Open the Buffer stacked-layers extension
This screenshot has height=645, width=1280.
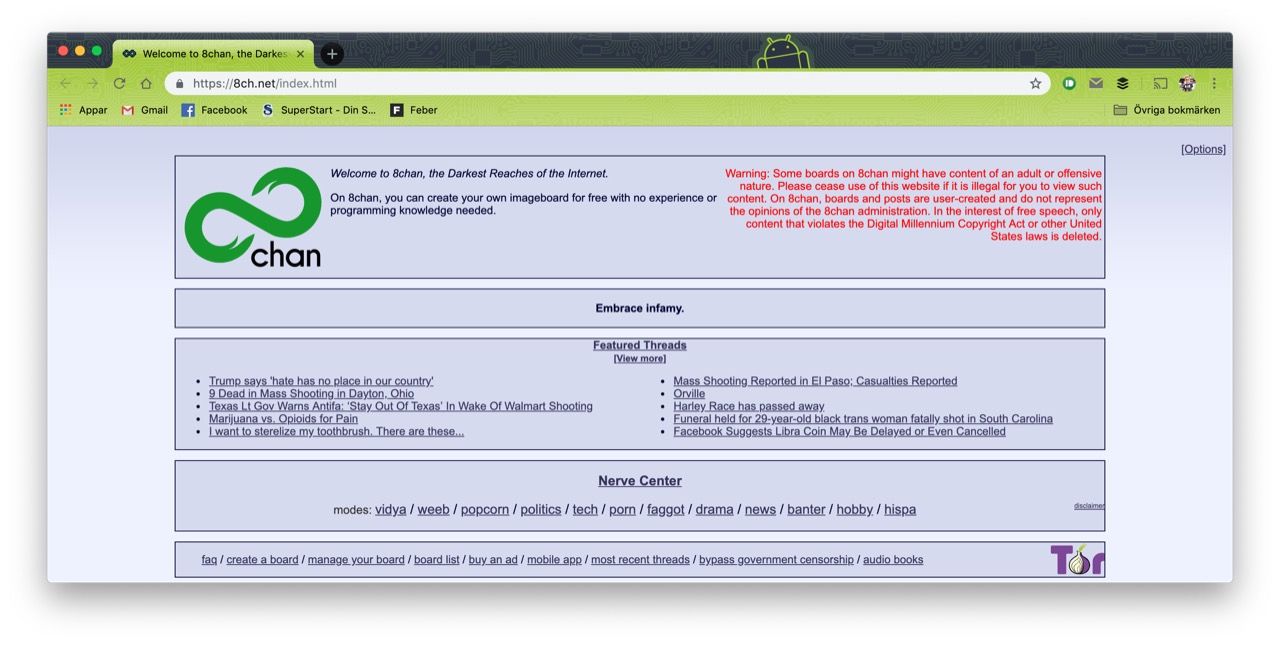coord(1123,84)
